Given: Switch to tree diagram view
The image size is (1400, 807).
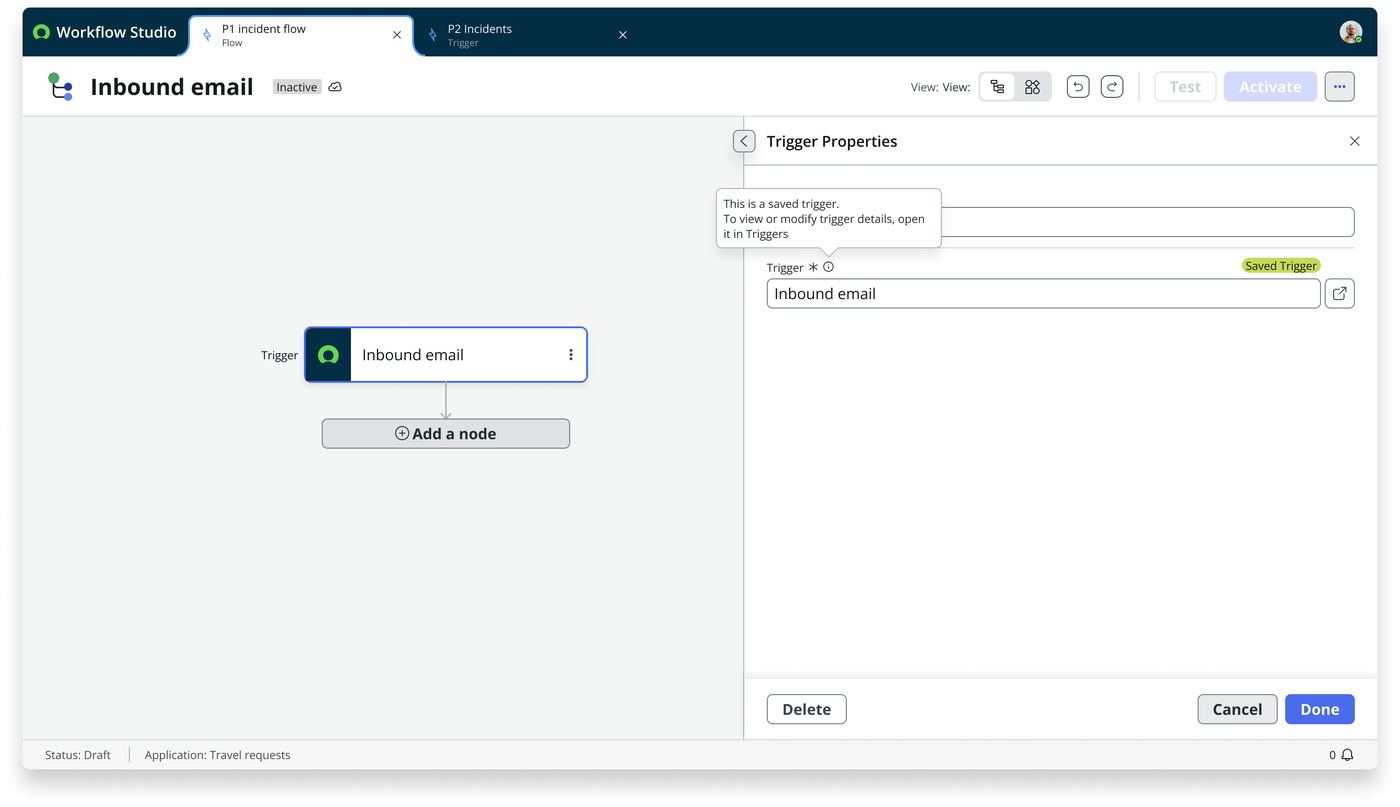Looking at the screenshot, I should point(997,87).
